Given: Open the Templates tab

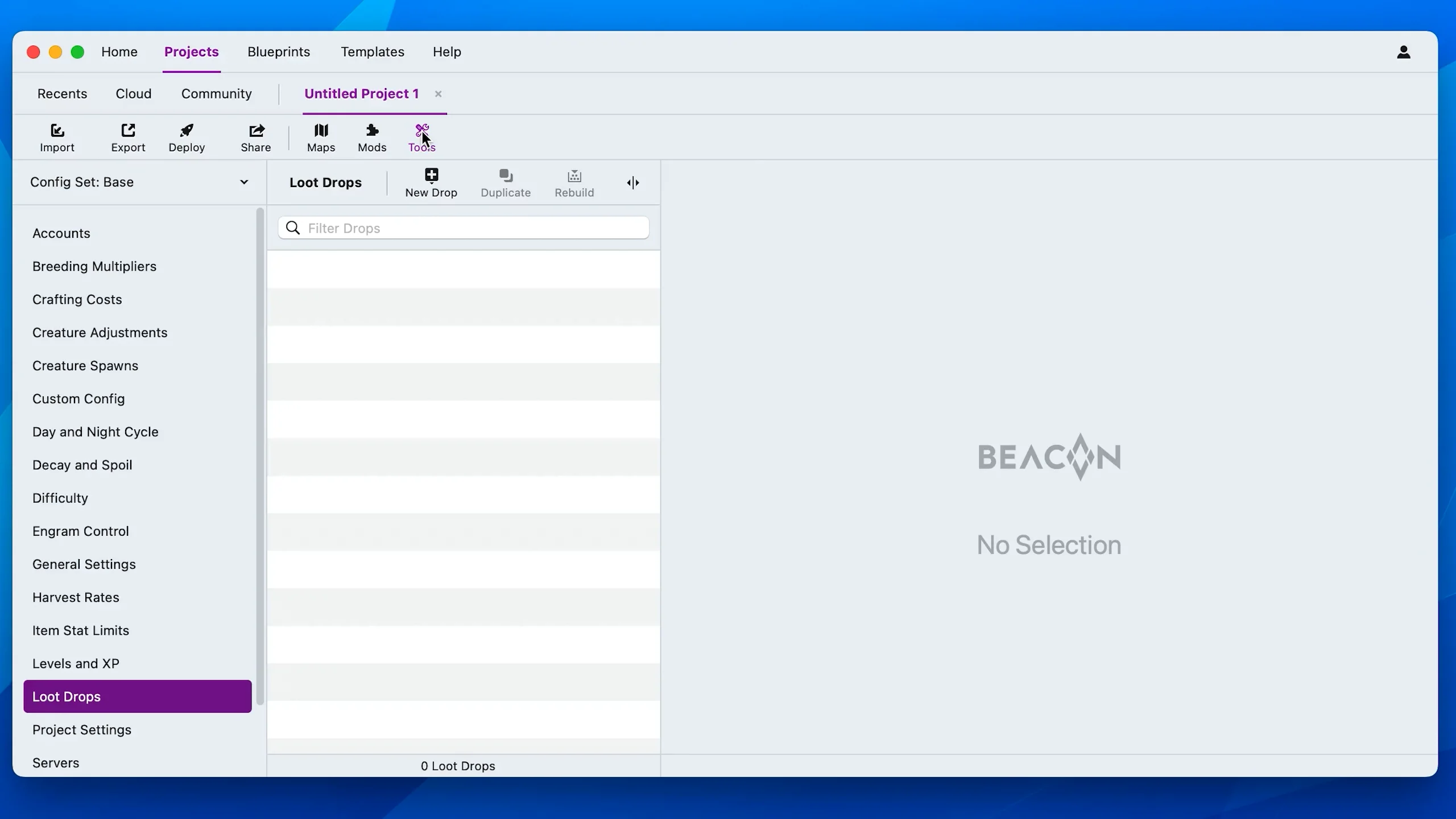Looking at the screenshot, I should coord(373,52).
